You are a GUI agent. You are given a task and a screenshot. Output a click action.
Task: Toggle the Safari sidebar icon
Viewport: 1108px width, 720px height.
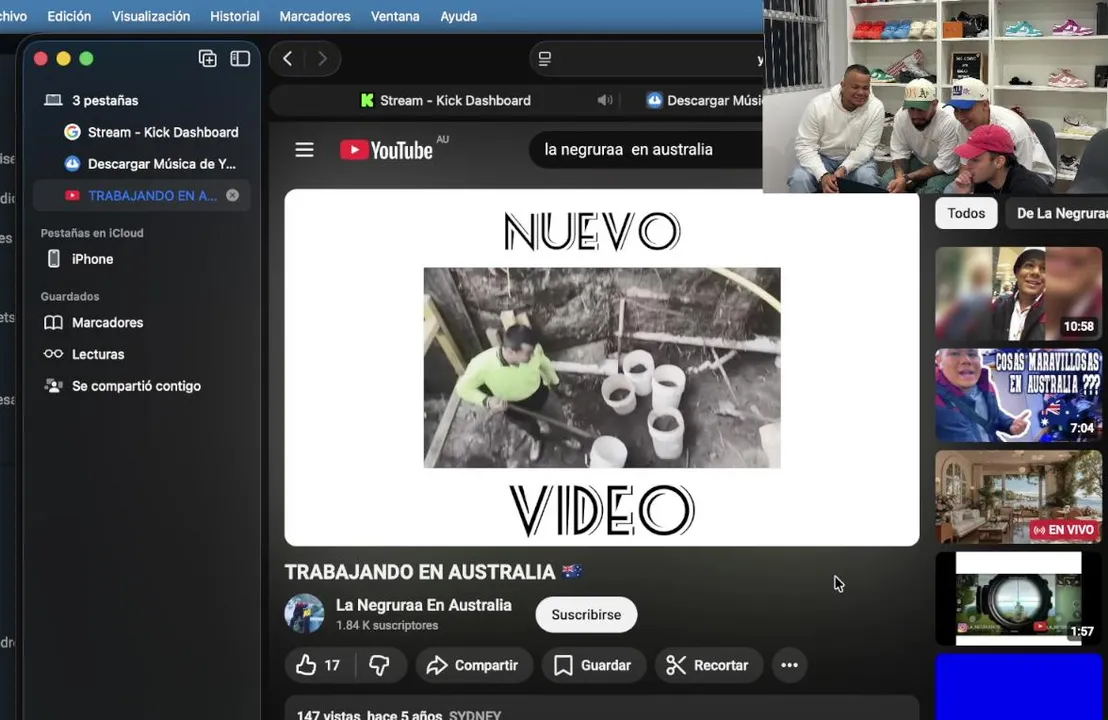coord(240,59)
